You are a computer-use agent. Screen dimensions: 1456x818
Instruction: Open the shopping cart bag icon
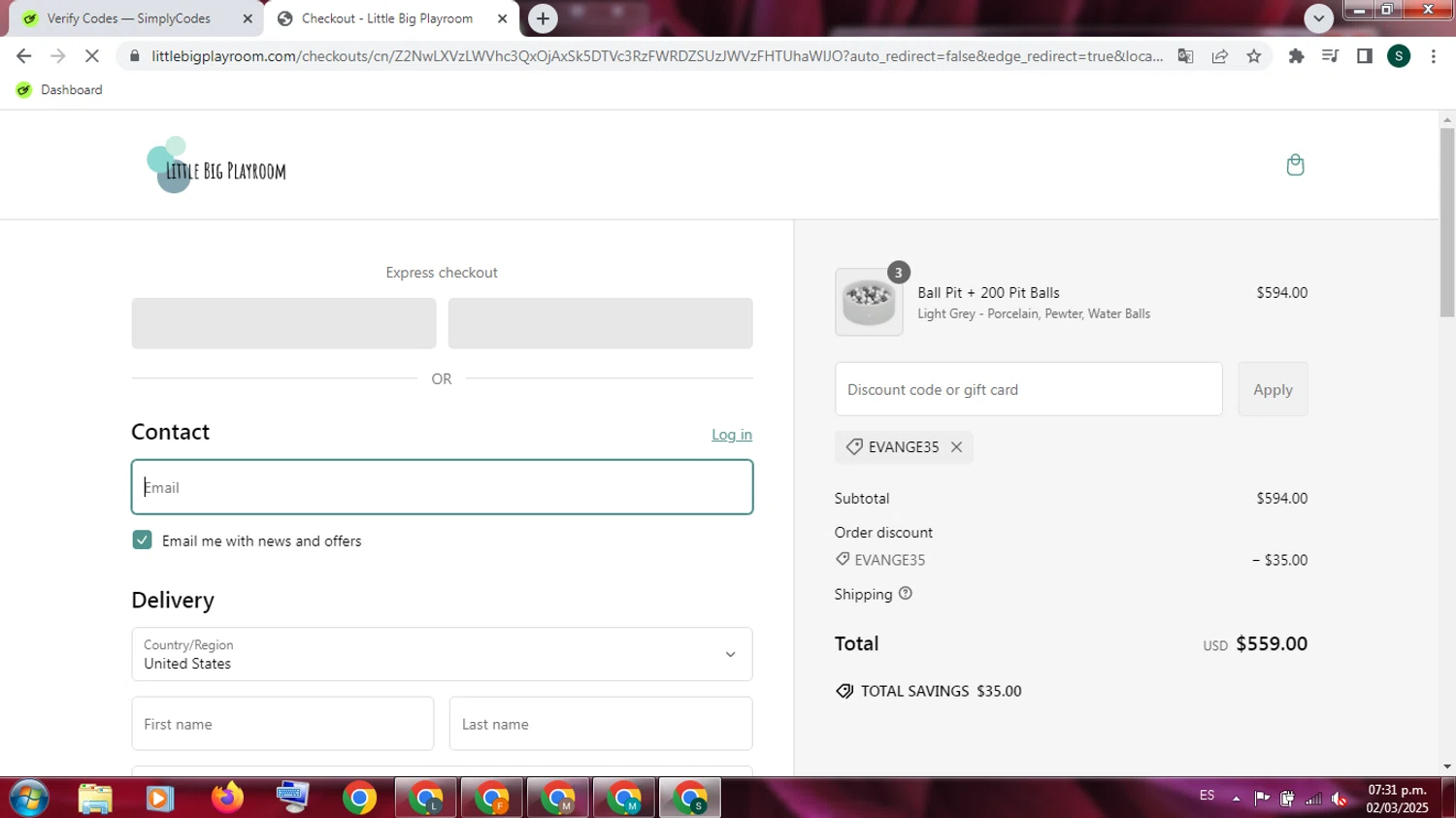[1295, 165]
